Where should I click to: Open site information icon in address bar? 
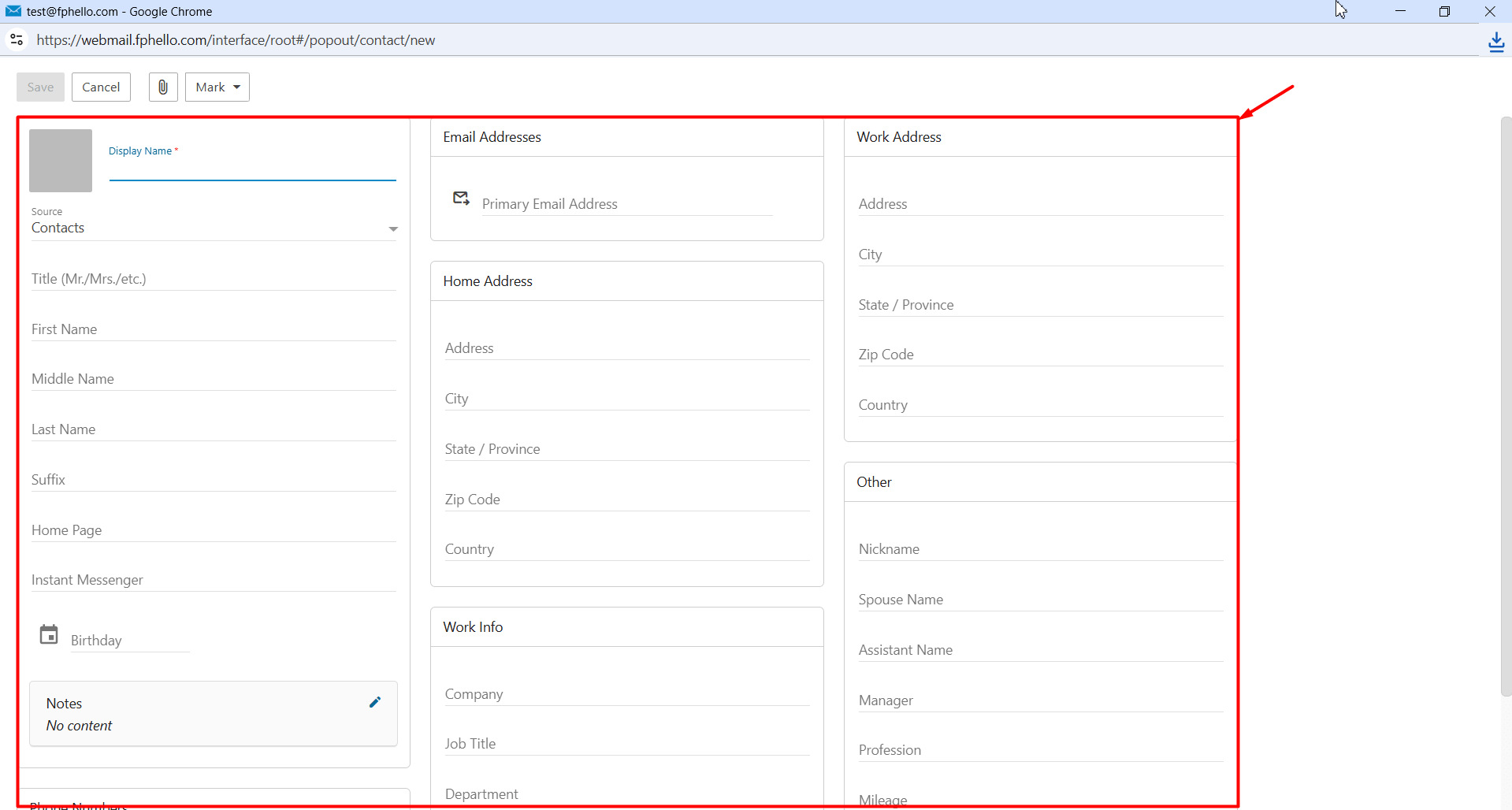tap(17, 39)
